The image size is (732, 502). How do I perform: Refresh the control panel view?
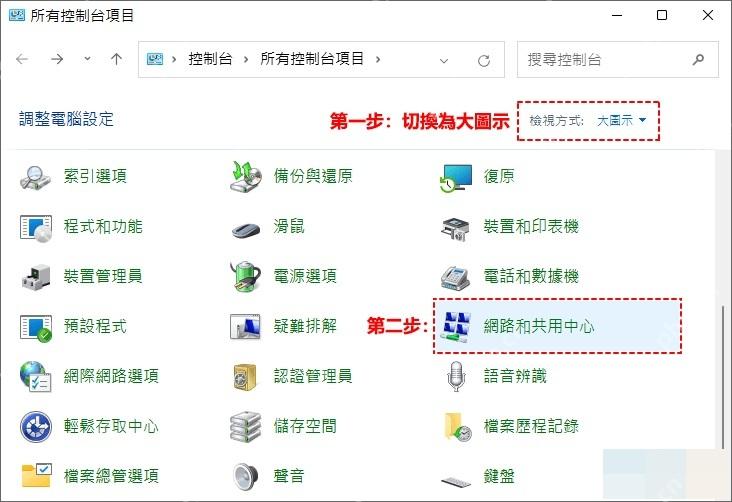(484, 60)
